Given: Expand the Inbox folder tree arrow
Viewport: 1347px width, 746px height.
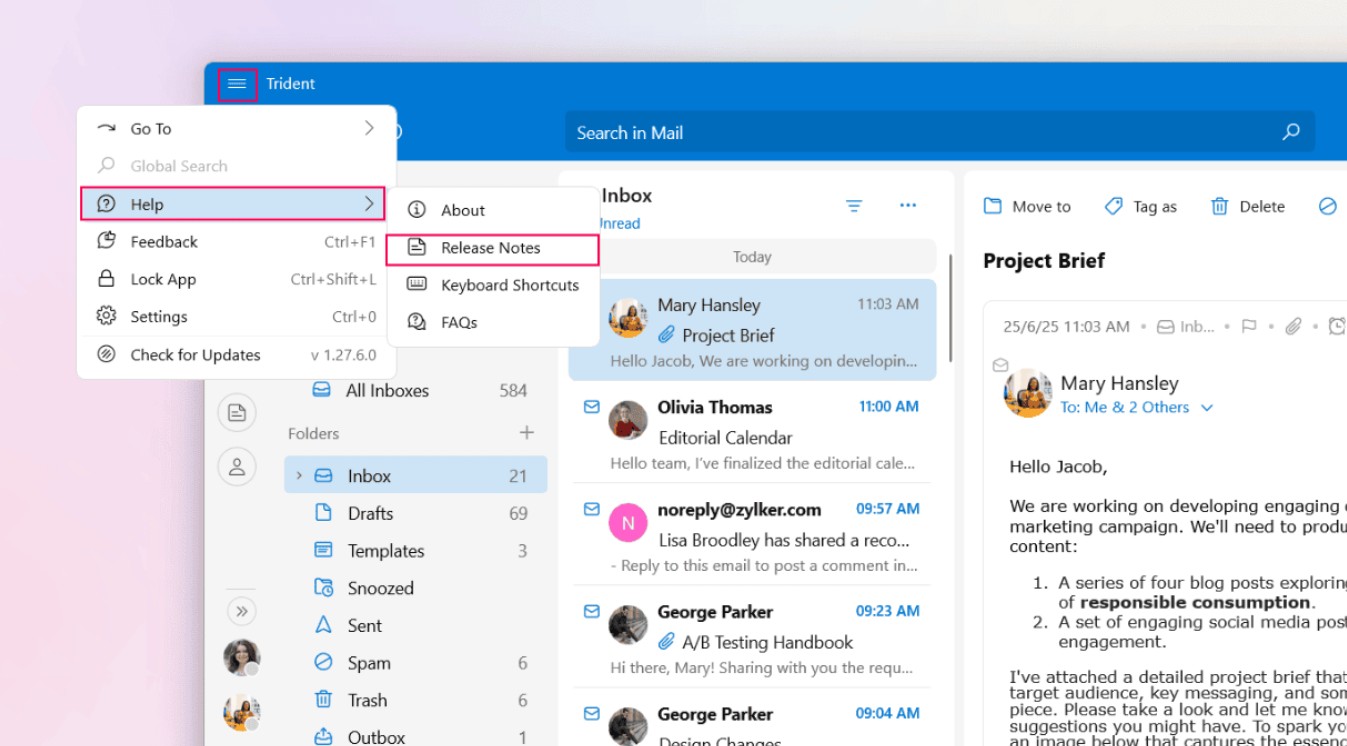Looking at the screenshot, I should point(298,476).
